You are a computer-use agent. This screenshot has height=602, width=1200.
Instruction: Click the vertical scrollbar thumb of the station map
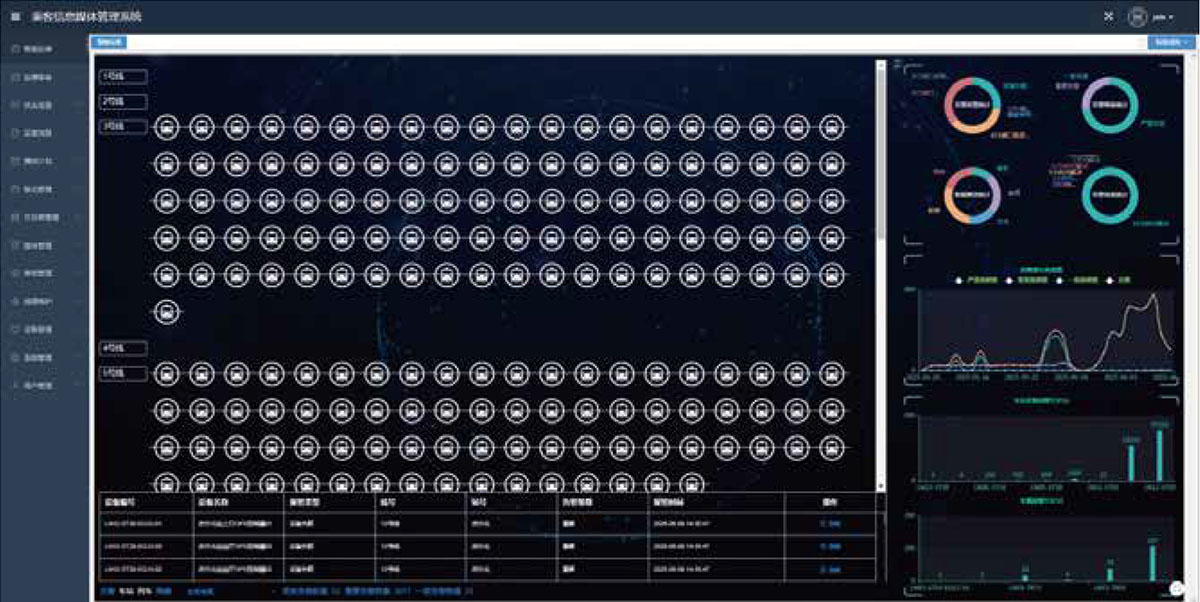click(x=880, y=150)
